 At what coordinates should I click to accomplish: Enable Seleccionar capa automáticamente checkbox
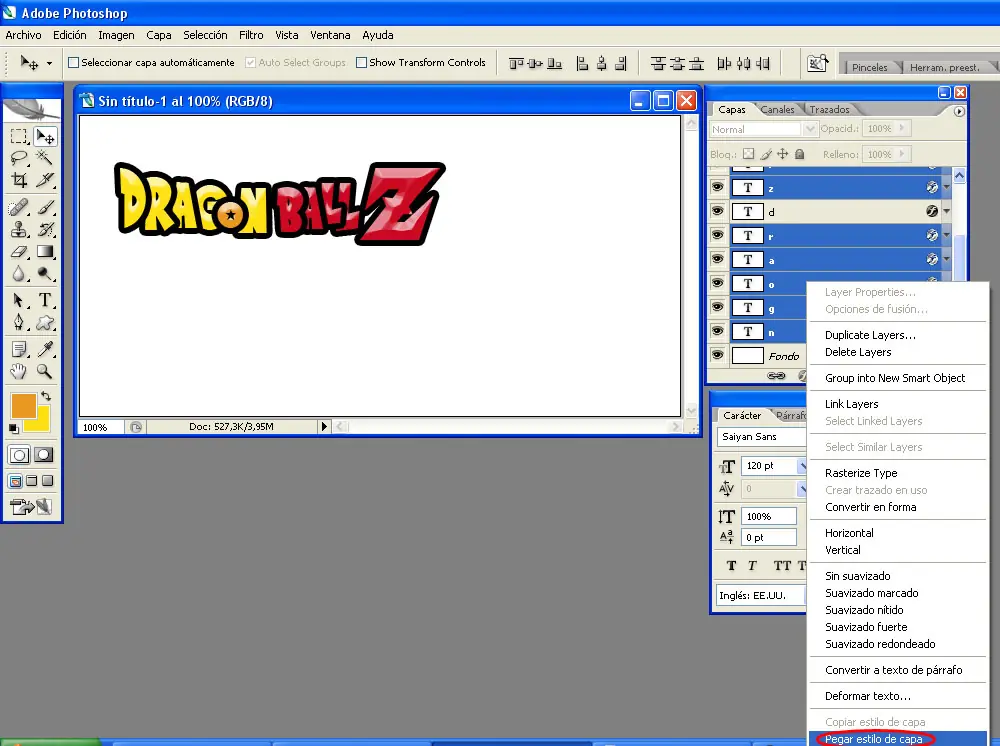click(x=73, y=62)
